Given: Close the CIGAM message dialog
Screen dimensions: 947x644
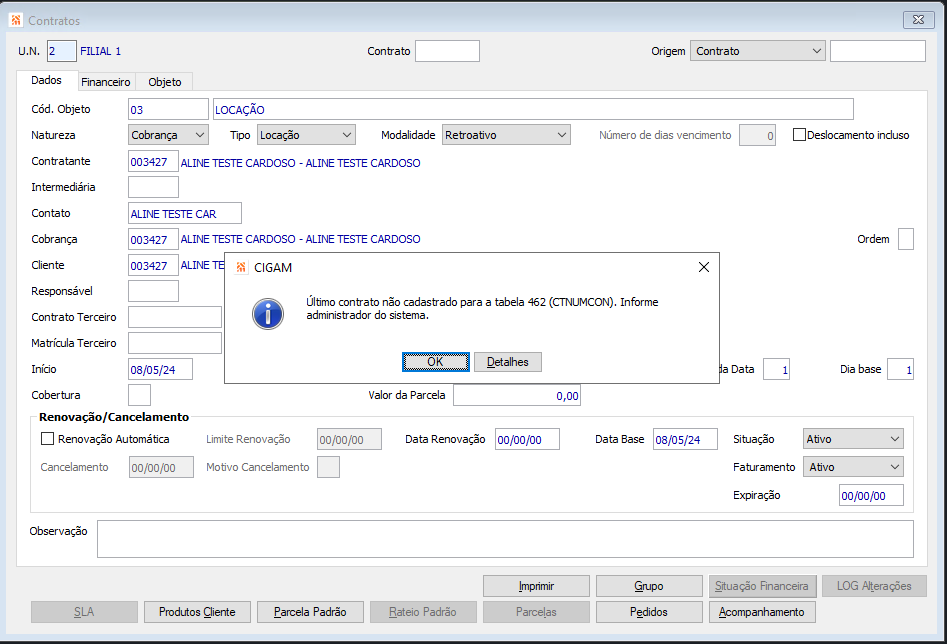Looking at the screenshot, I should tap(704, 267).
